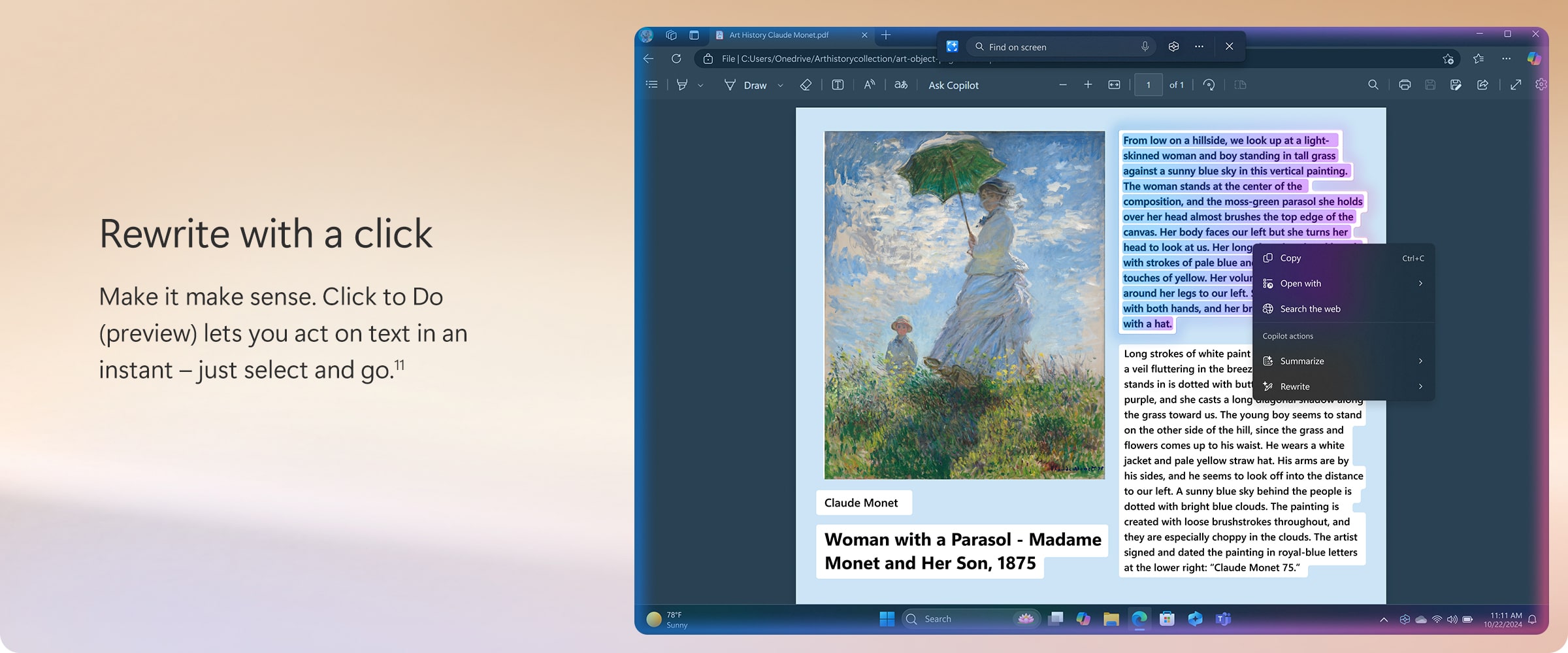
Task: Open File Explorer from taskbar
Action: point(1111,619)
